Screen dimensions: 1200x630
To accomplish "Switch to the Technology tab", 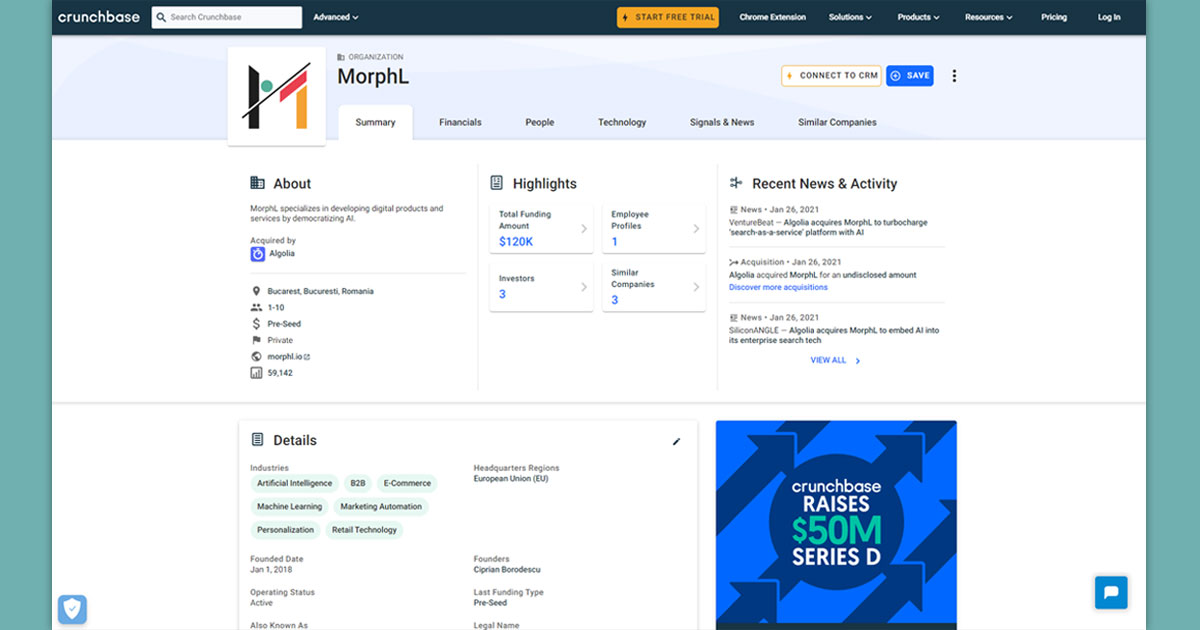I will 622,122.
